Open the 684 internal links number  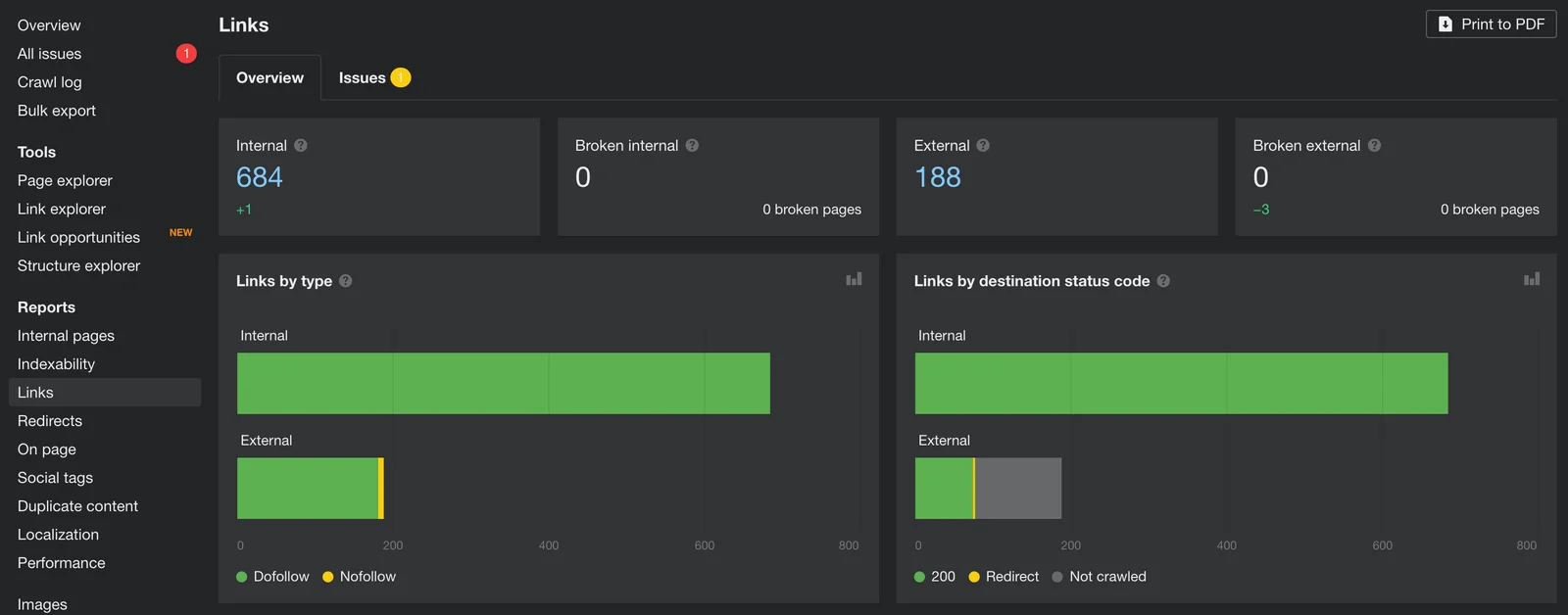click(x=260, y=177)
